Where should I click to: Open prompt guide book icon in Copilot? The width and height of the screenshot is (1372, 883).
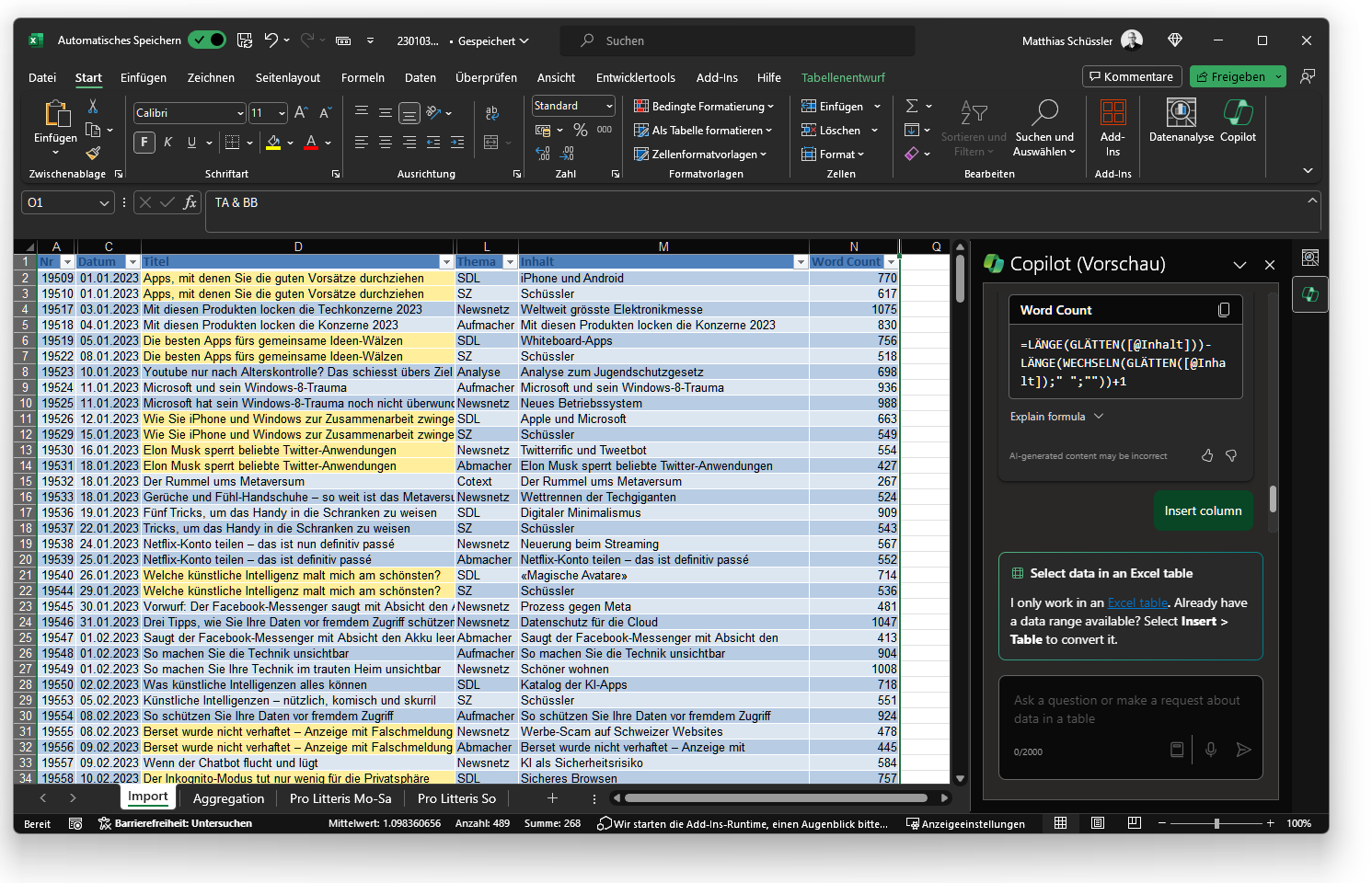pyautogui.click(x=1177, y=750)
